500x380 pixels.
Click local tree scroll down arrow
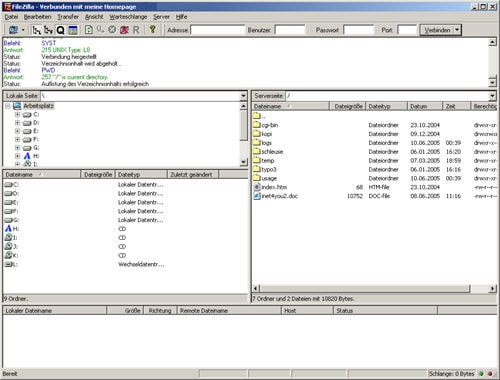(243, 162)
